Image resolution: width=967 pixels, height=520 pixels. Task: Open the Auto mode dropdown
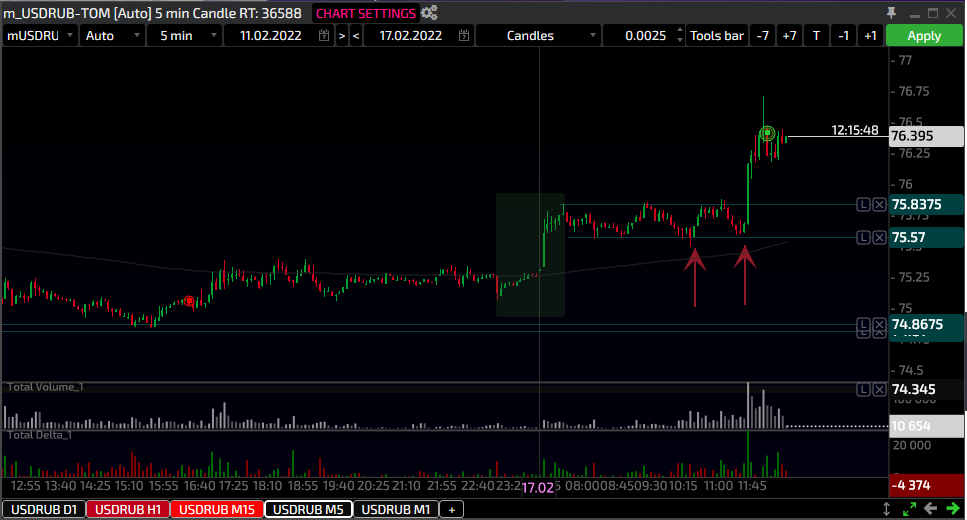[111, 35]
